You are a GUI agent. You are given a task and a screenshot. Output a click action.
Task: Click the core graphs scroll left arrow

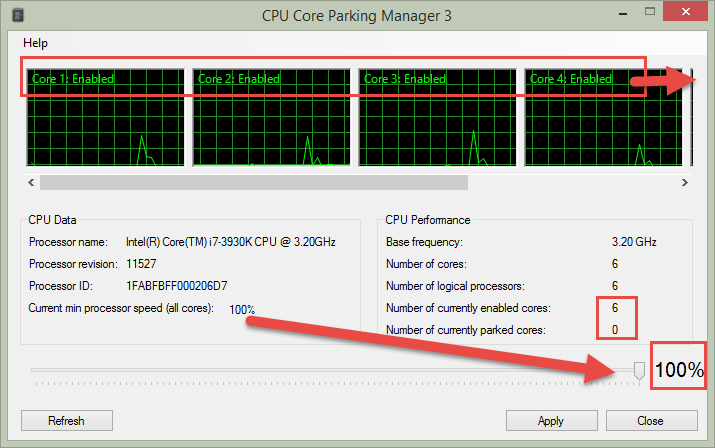(30, 183)
